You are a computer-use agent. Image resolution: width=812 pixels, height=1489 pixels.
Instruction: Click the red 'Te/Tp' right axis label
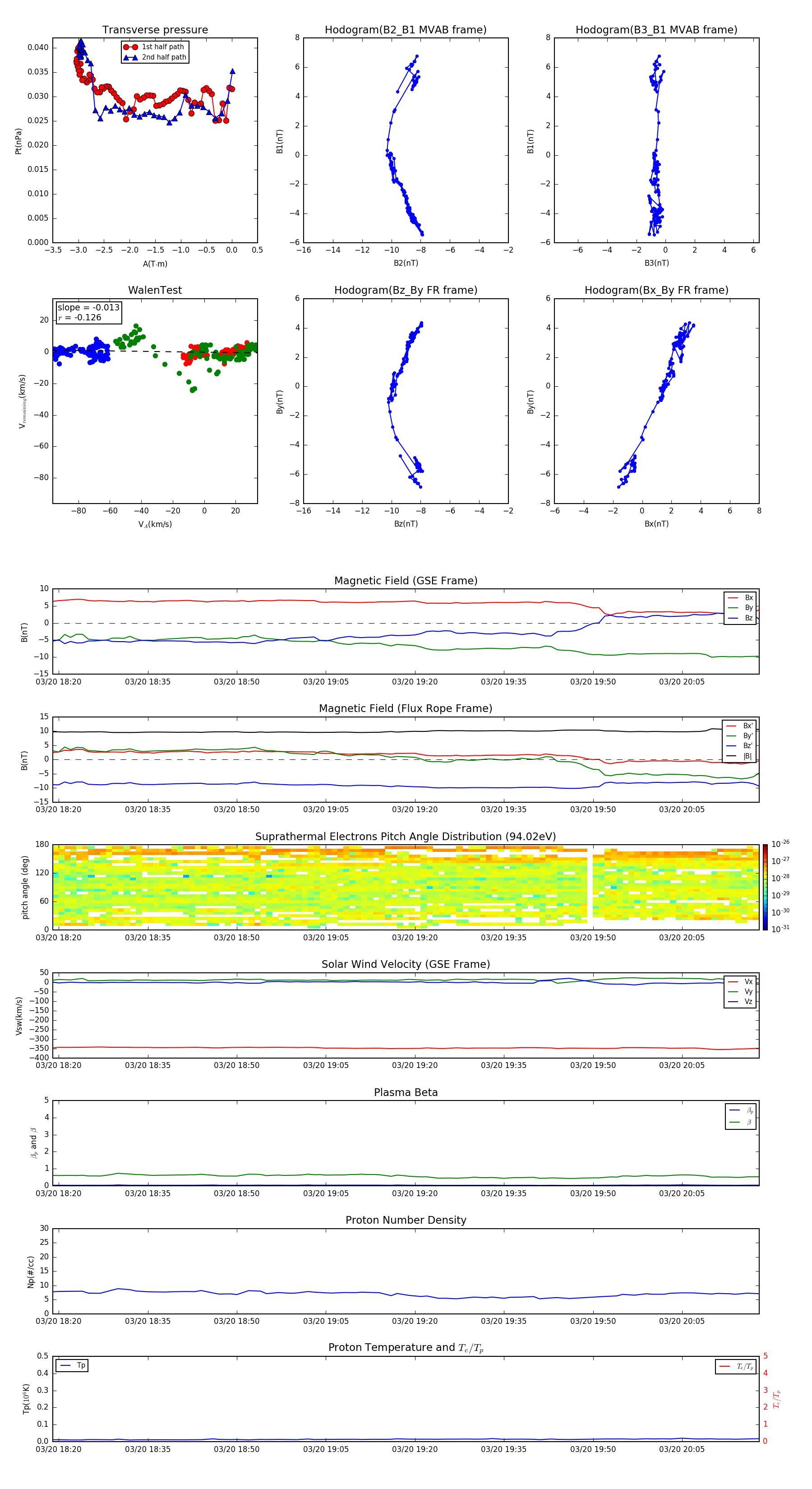777,1399
